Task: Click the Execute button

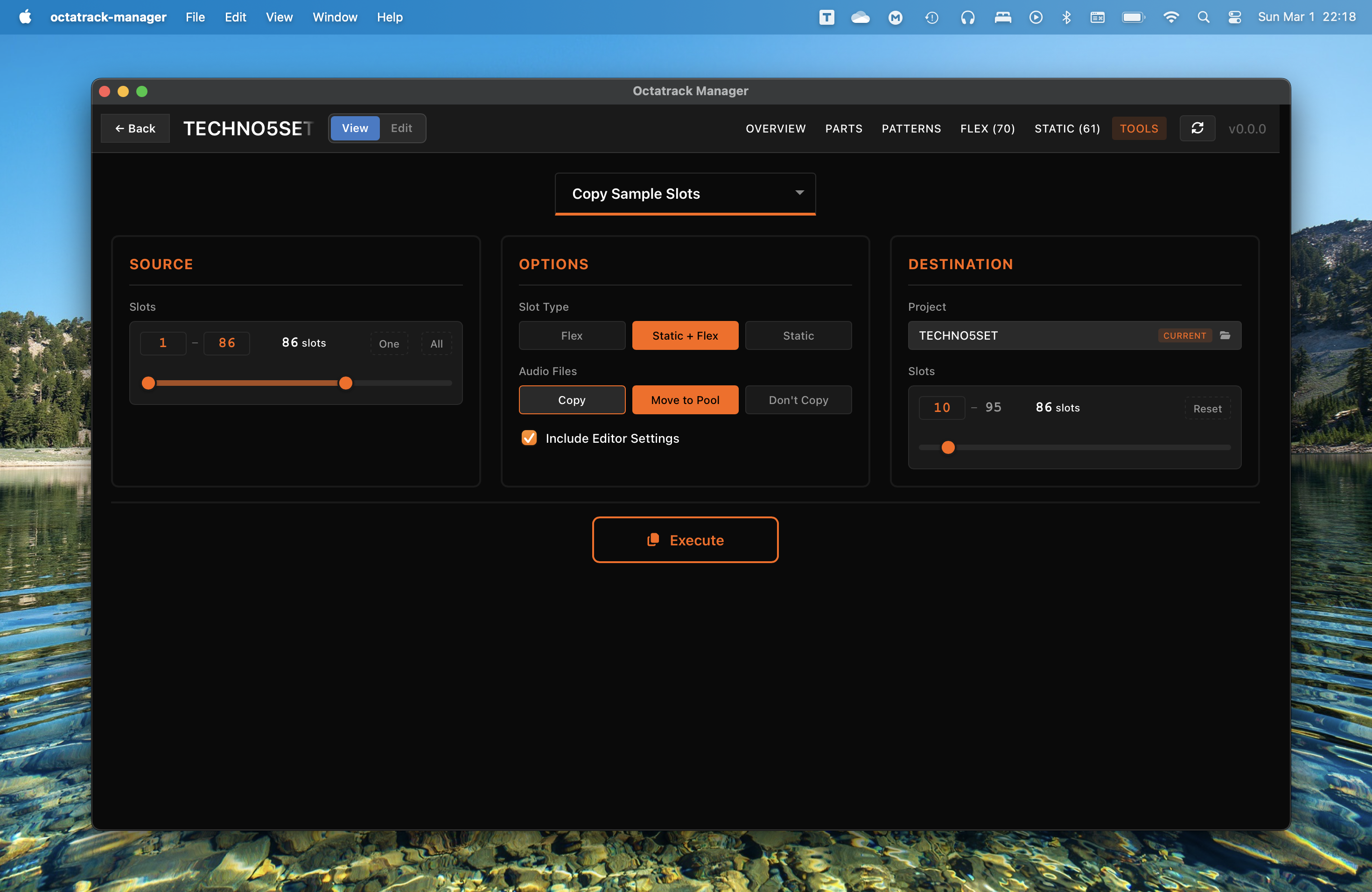Action: tap(685, 540)
